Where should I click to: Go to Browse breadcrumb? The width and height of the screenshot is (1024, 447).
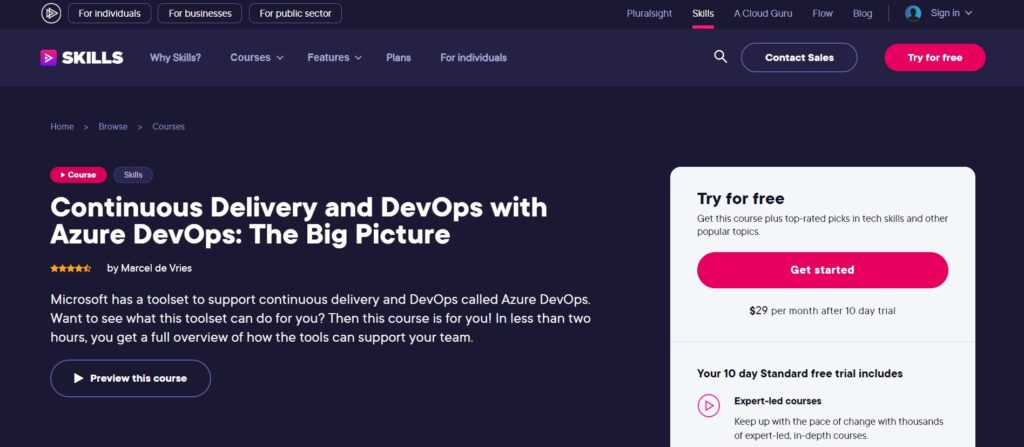[x=113, y=127]
